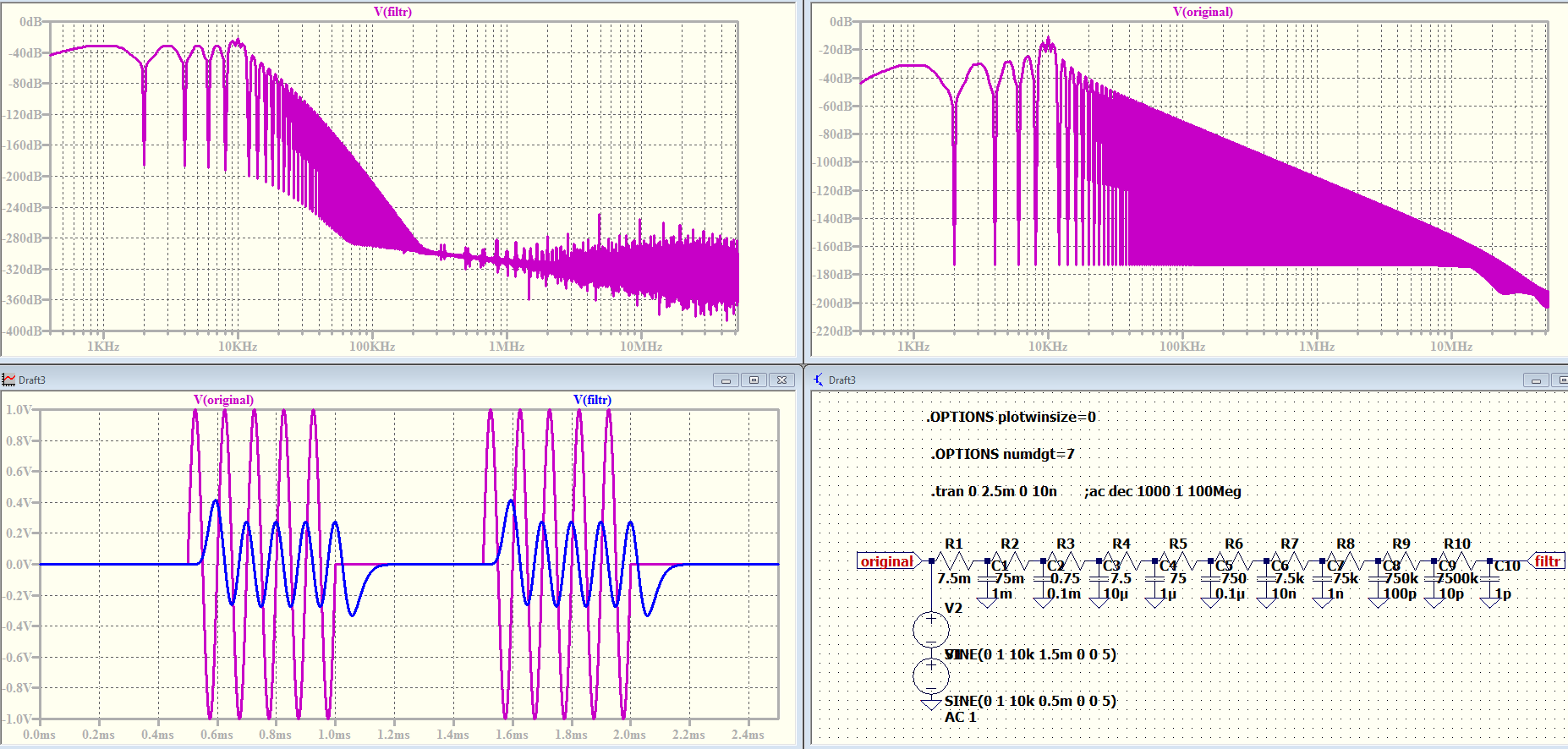This screenshot has height=749, width=1568.
Task: Click the 'R6' reference designator
Action: pos(1233,544)
